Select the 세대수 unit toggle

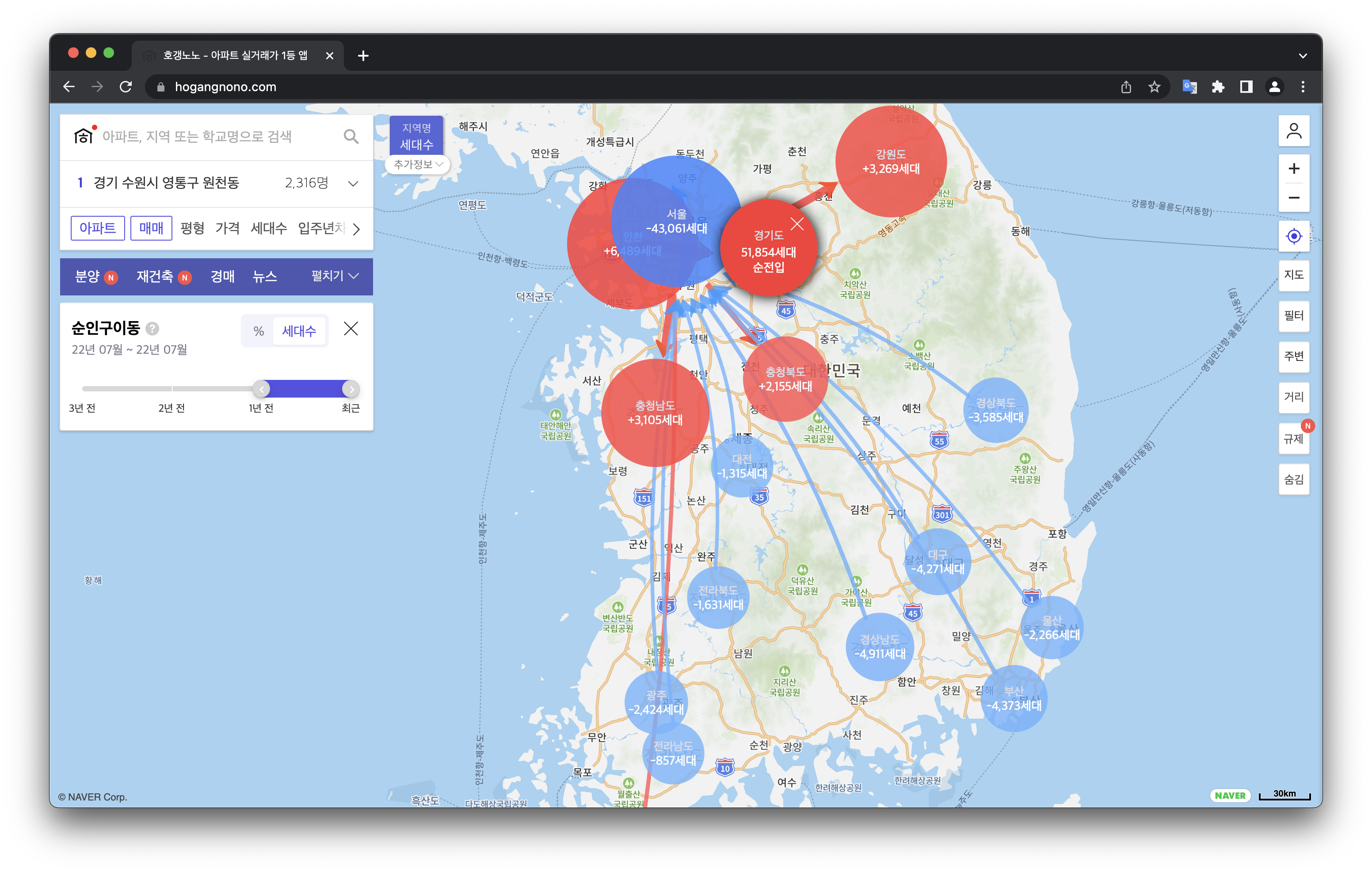pyautogui.click(x=299, y=331)
